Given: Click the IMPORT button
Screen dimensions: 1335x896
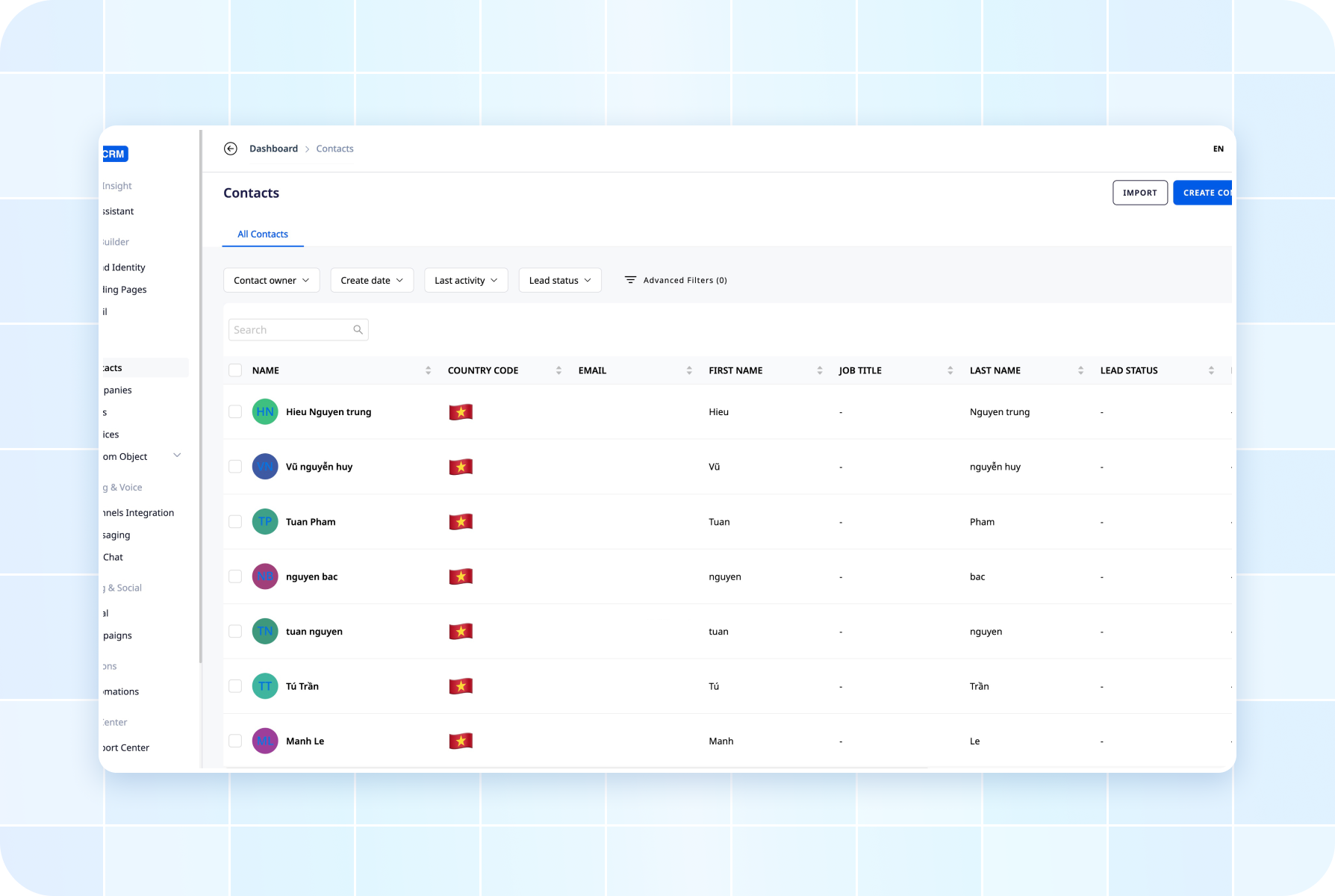Looking at the screenshot, I should tap(1139, 192).
